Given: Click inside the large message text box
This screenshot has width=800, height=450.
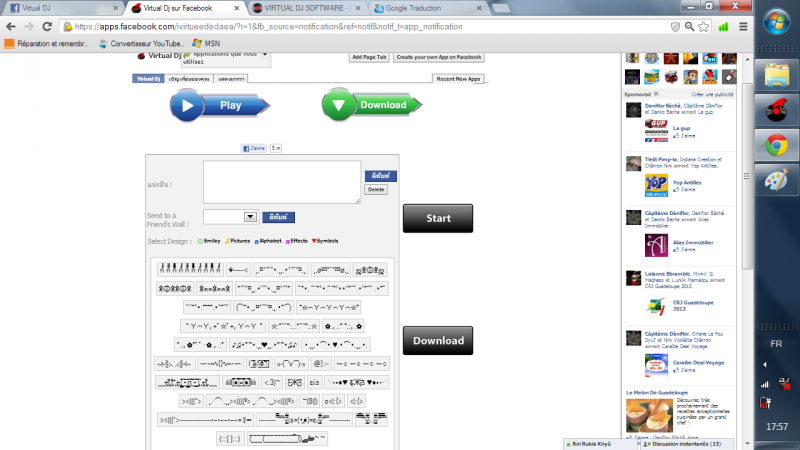Looking at the screenshot, I should [x=282, y=182].
